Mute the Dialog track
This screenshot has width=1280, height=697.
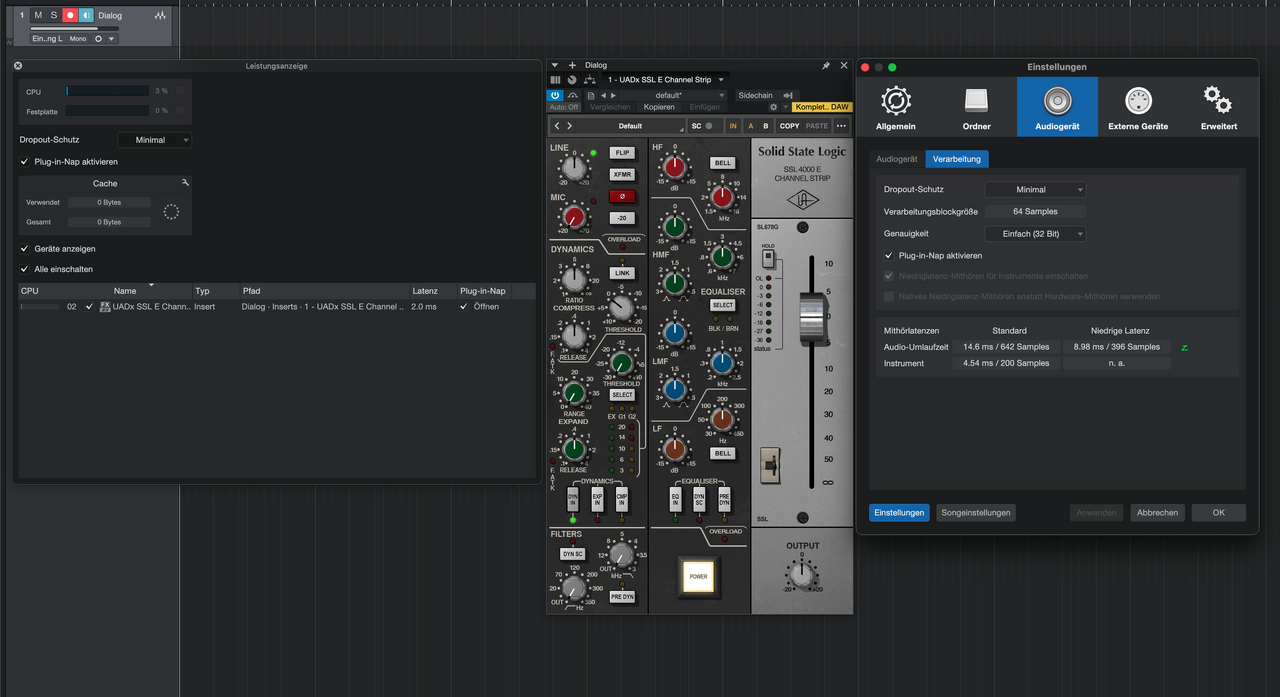pos(38,15)
